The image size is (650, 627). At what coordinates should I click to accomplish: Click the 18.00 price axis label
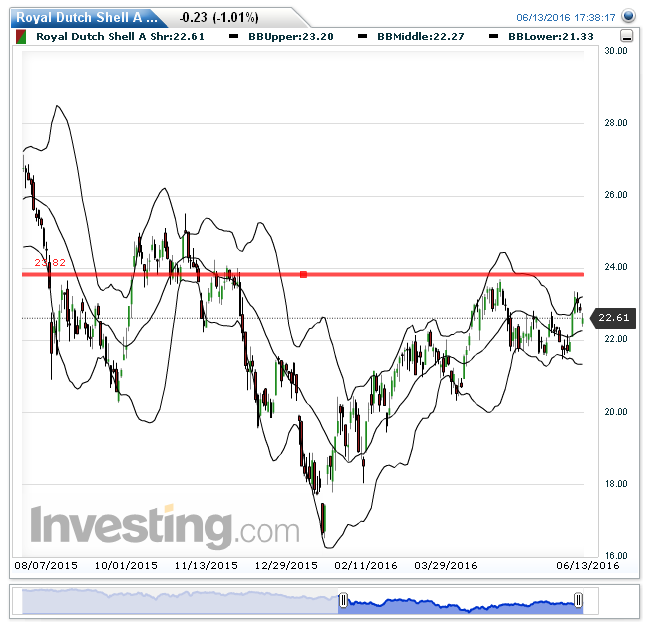[x=616, y=484]
